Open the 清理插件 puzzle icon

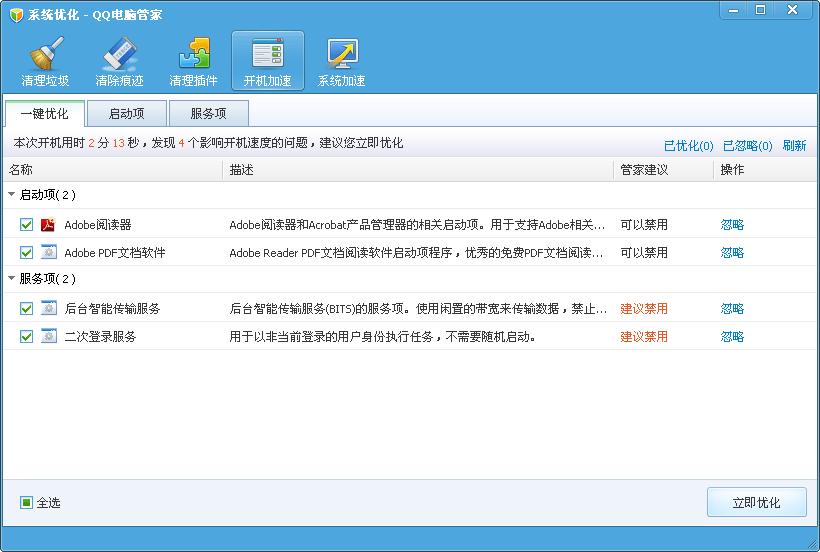(x=193, y=62)
